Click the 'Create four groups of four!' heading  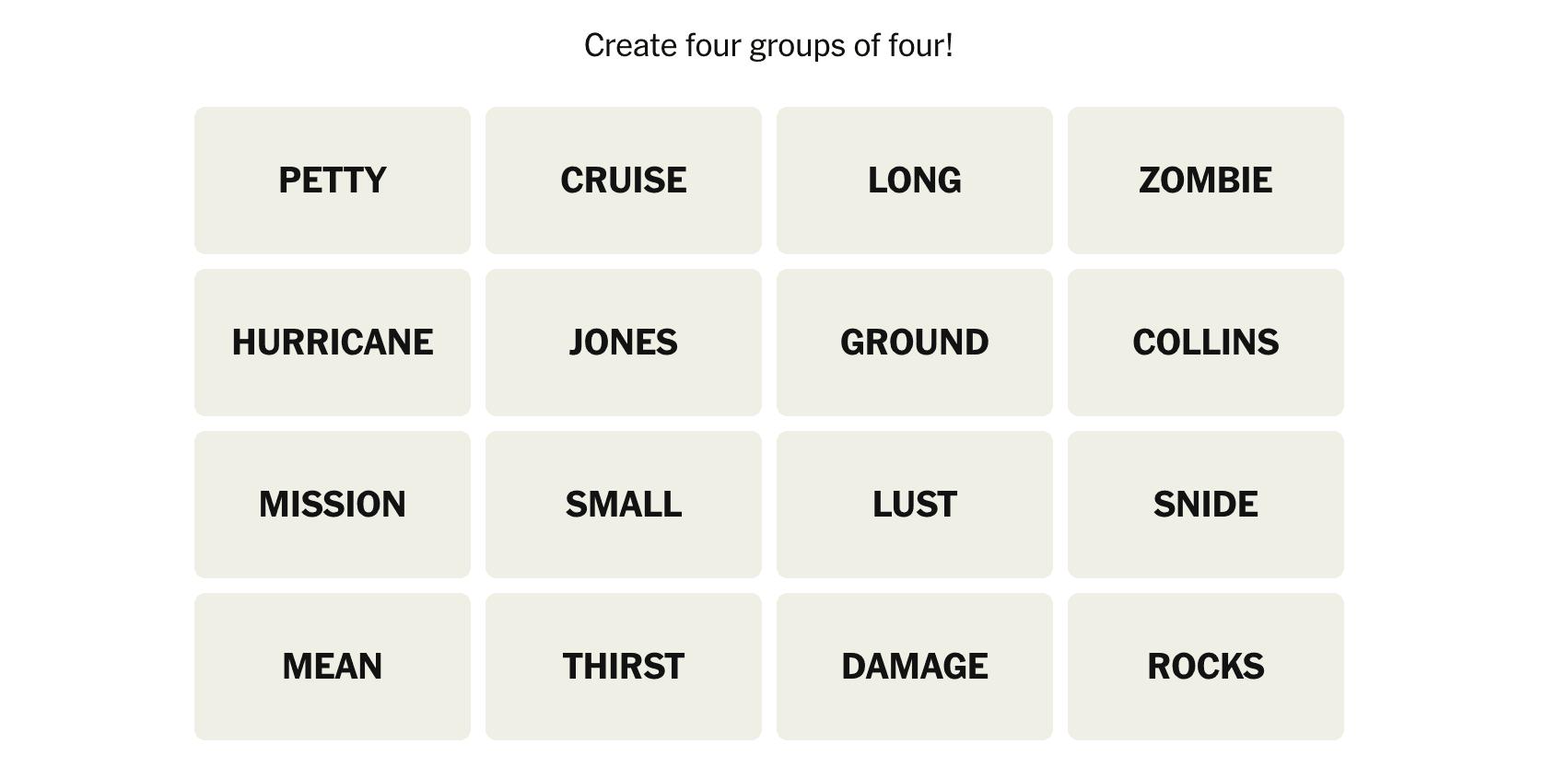(768, 45)
